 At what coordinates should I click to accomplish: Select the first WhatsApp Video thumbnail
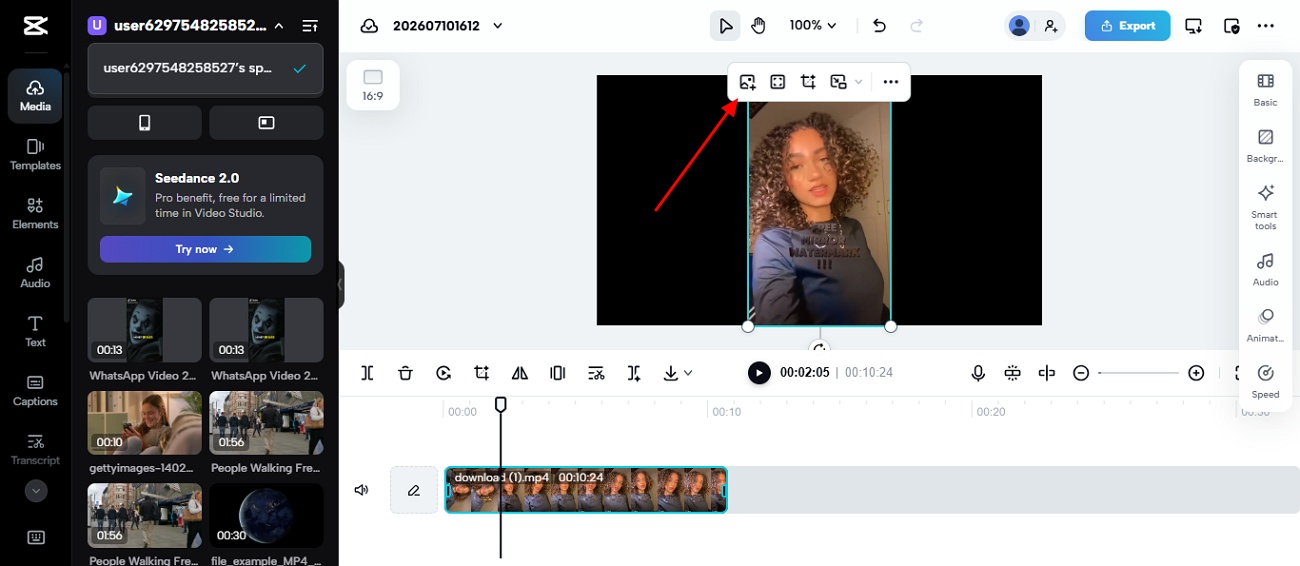[x=145, y=330]
